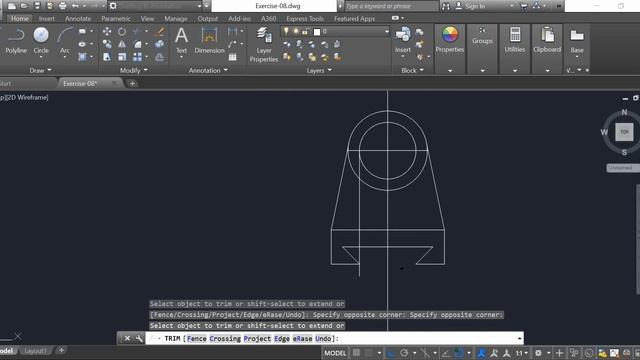The width and height of the screenshot is (640, 360).
Task: Click the Array tool icon
Action: (138, 57)
